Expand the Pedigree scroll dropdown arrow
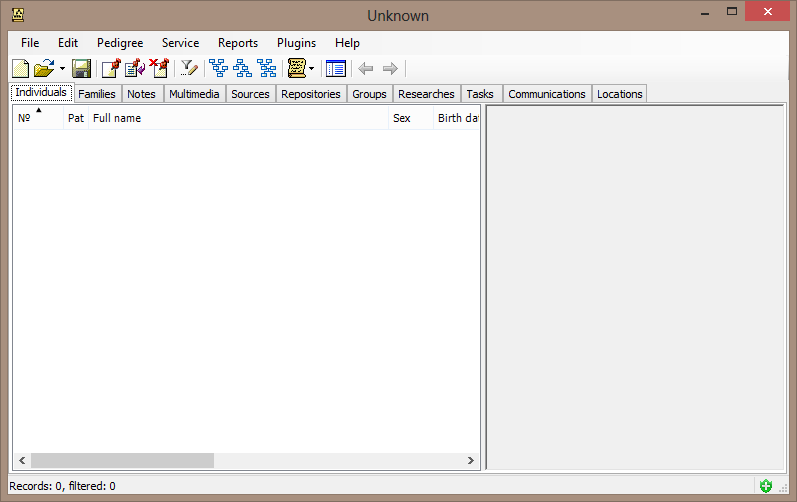 (x=312, y=69)
